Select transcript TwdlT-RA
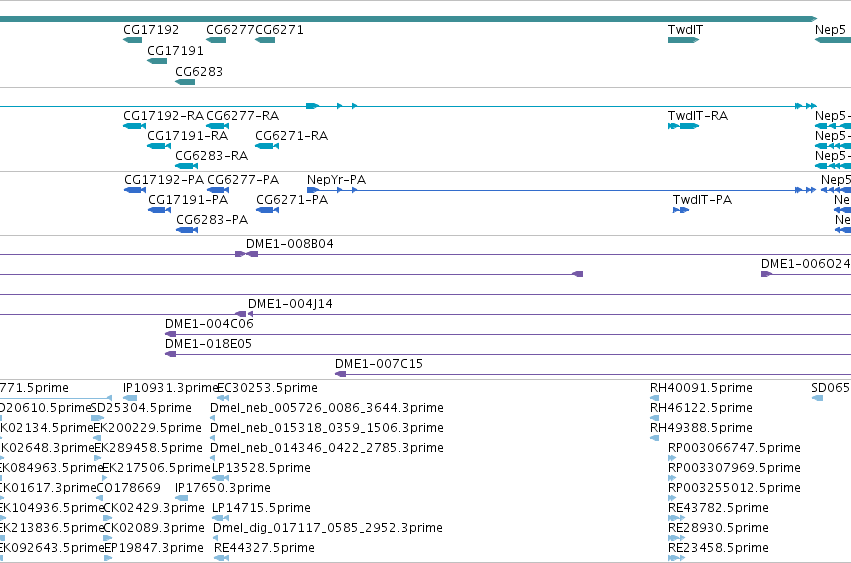 tap(697, 116)
